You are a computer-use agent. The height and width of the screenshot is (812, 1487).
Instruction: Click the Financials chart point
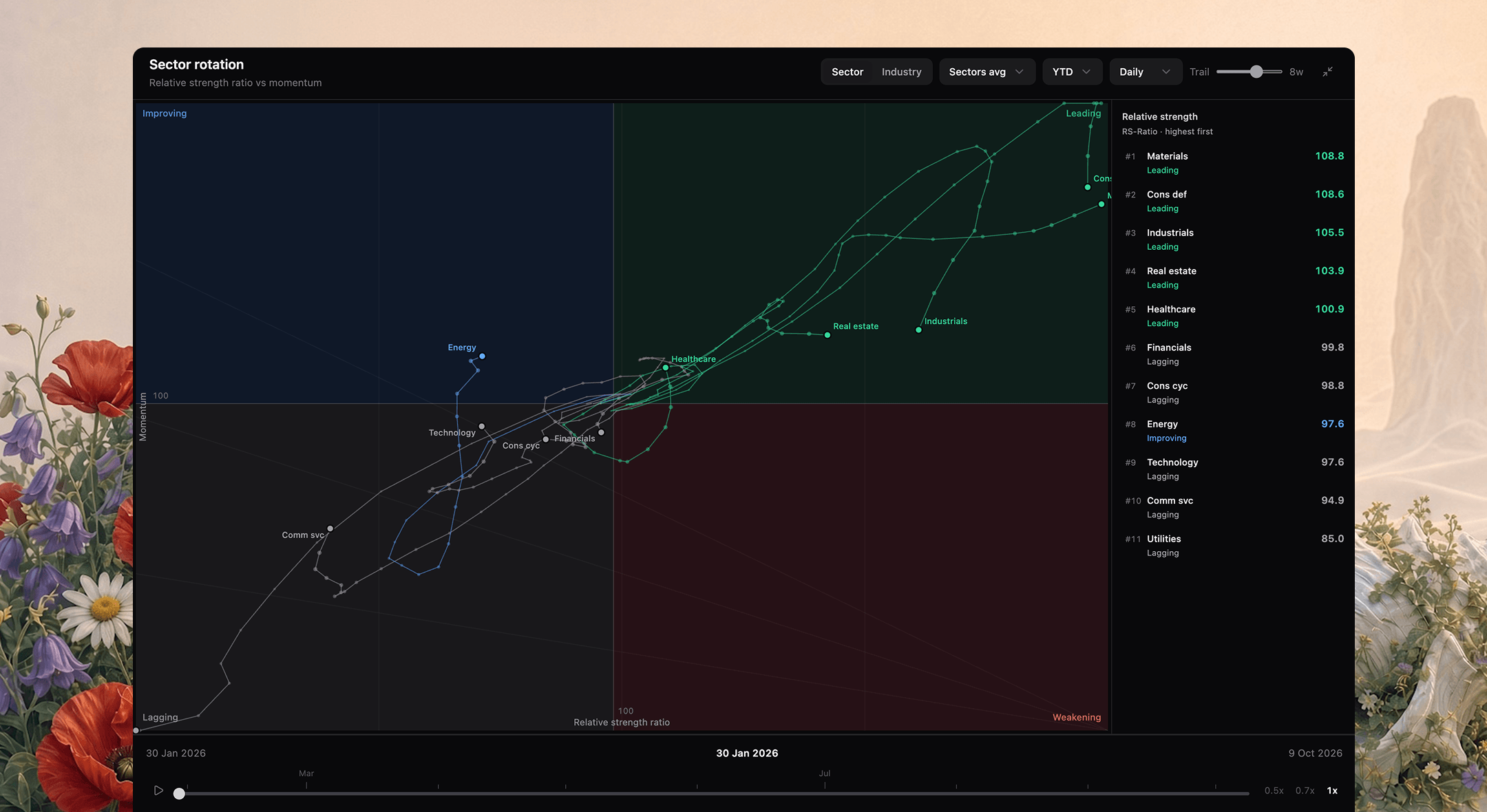pyautogui.click(x=601, y=432)
